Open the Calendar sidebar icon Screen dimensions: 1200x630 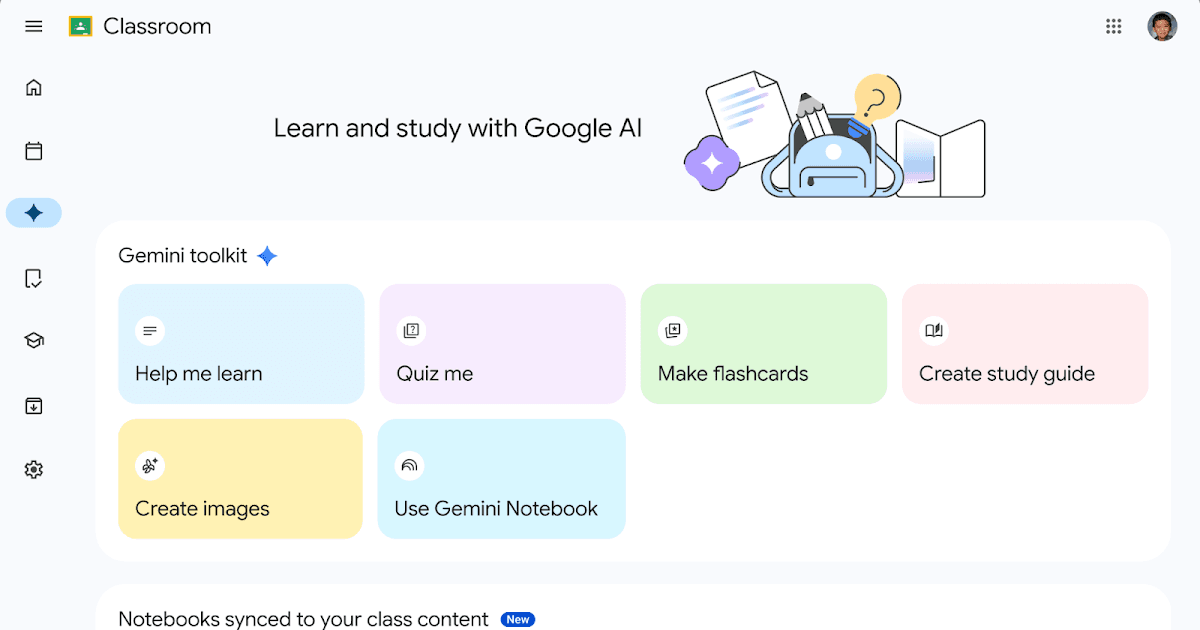[34, 151]
